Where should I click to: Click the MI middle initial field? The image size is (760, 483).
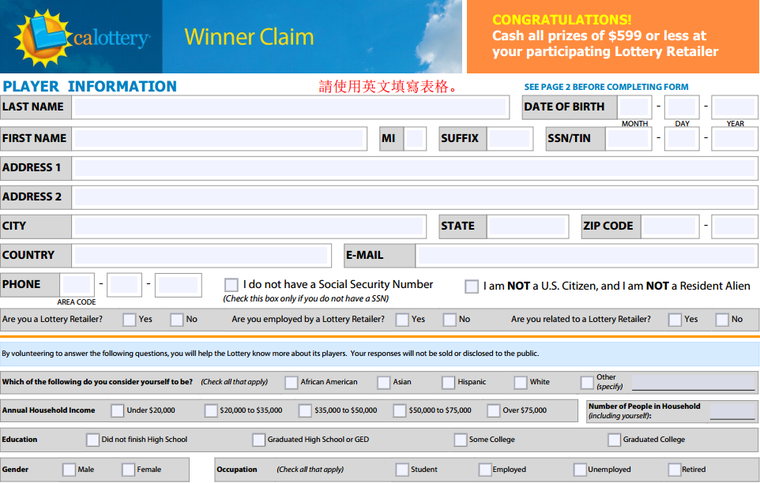[x=415, y=139]
